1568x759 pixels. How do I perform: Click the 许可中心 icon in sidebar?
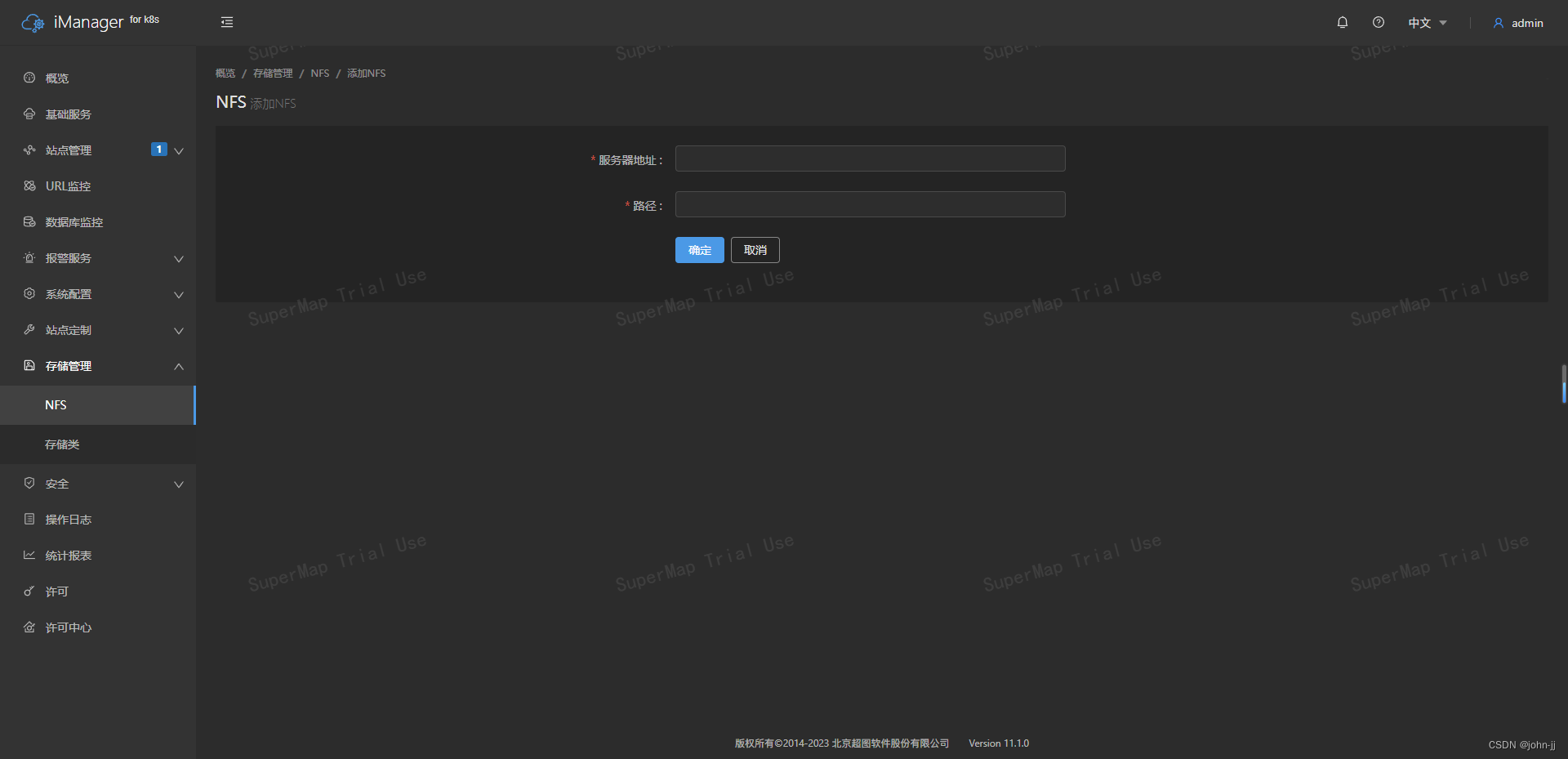click(x=29, y=627)
